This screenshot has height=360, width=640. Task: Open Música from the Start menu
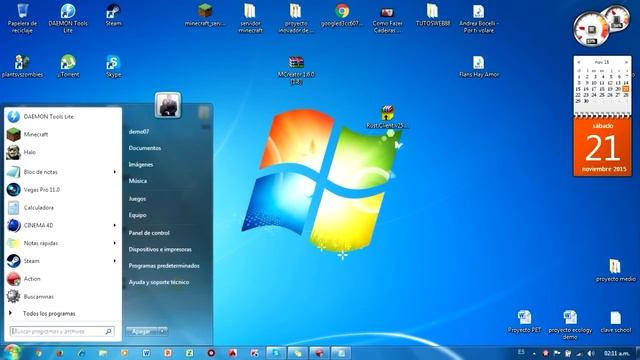[x=138, y=181]
